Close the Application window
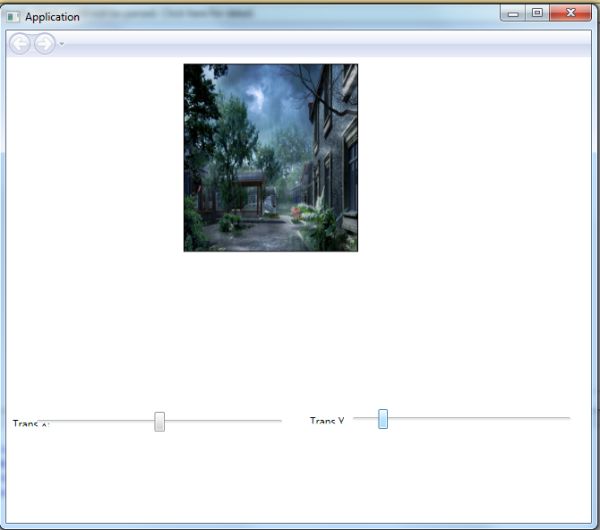The width and height of the screenshot is (600, 530). tap(570, 13)
